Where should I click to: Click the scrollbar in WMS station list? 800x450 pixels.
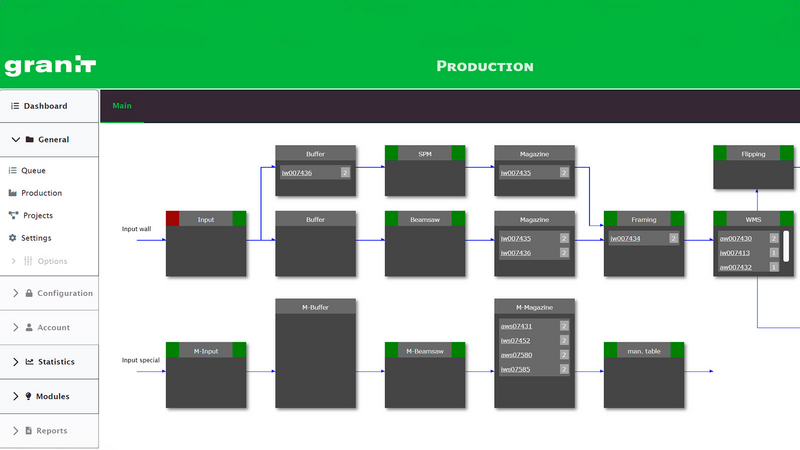(786, 244)
